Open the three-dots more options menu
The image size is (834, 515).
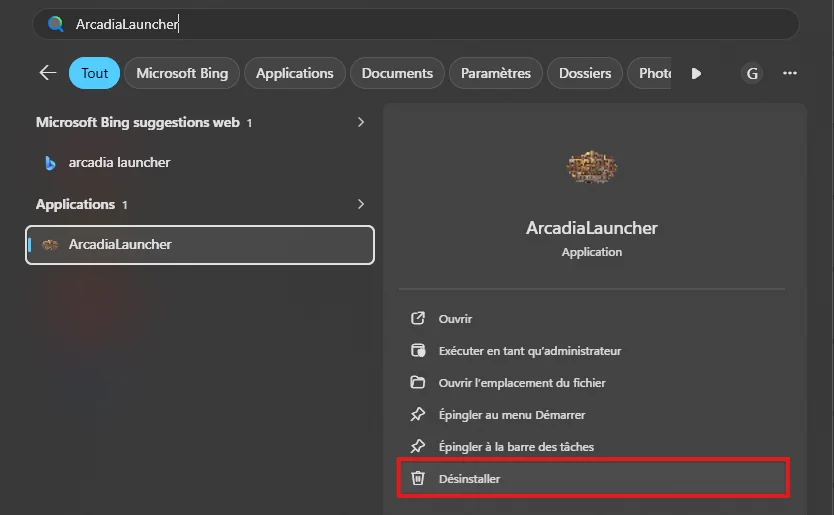(x=790, y=73)
